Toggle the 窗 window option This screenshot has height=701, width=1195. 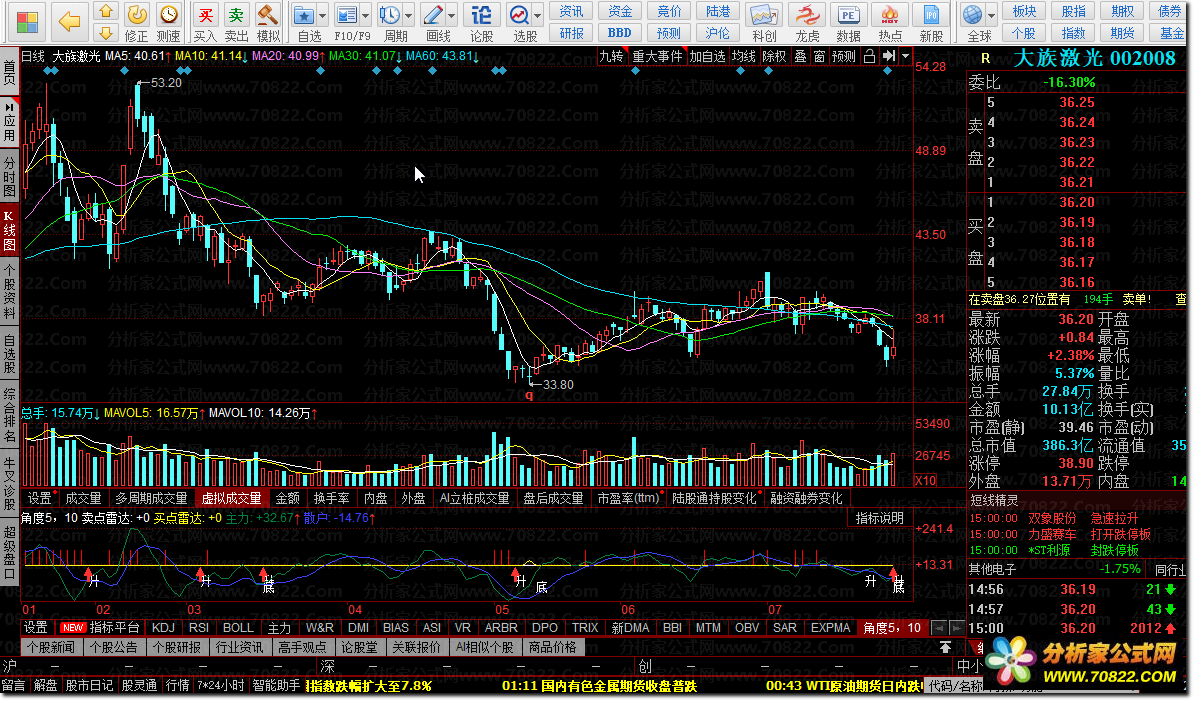click(819, 56)
